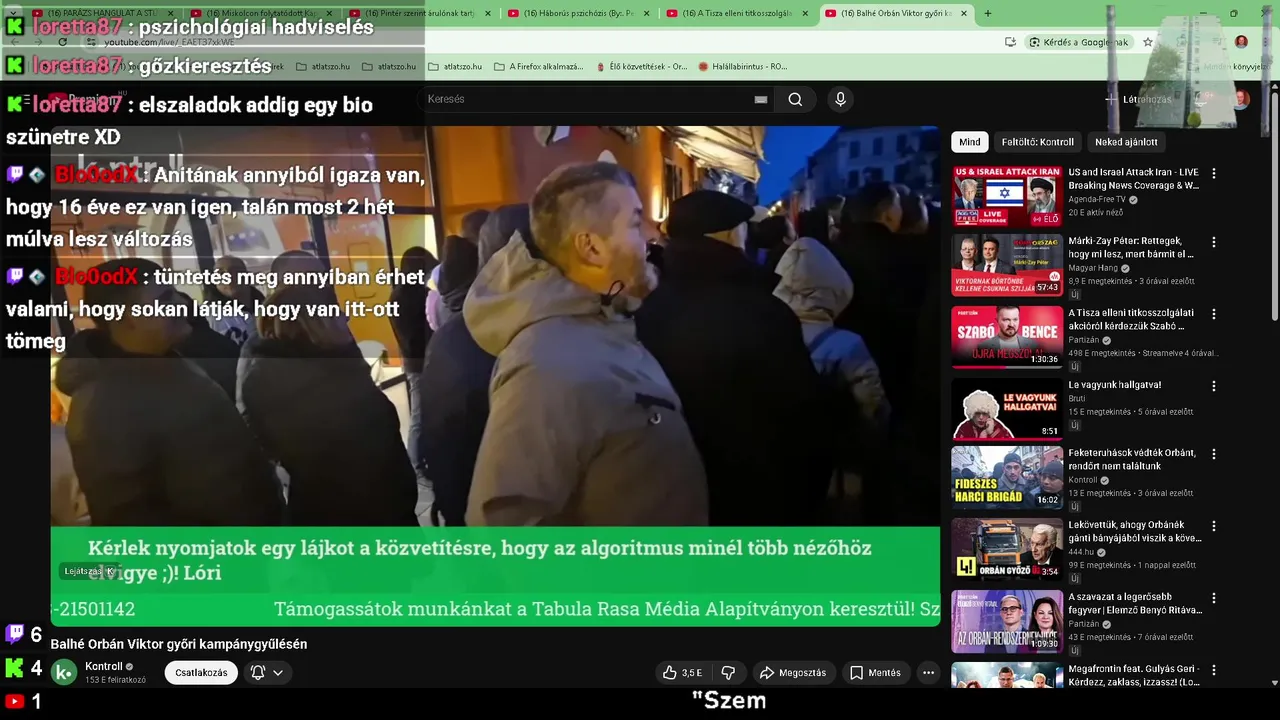Bookmark this page with the star icon
The width and height of the screenshot is (1280, 720).
pos(1148,42)
